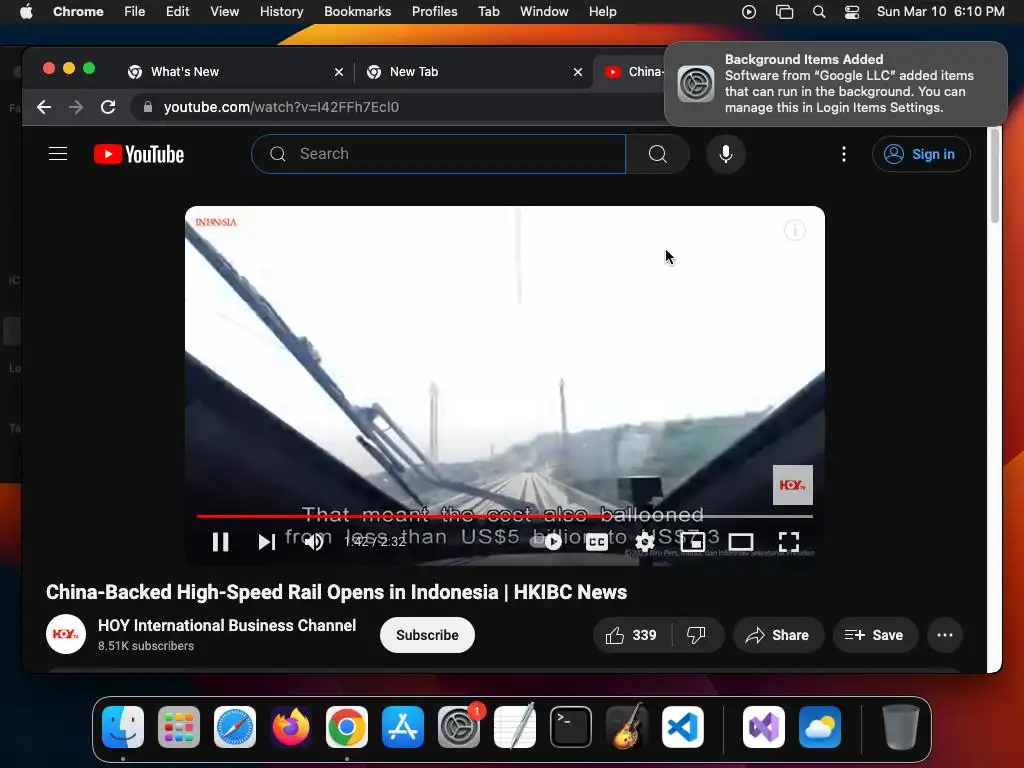
Task: Save video to playlist
Action: click(x=875, y=635)
